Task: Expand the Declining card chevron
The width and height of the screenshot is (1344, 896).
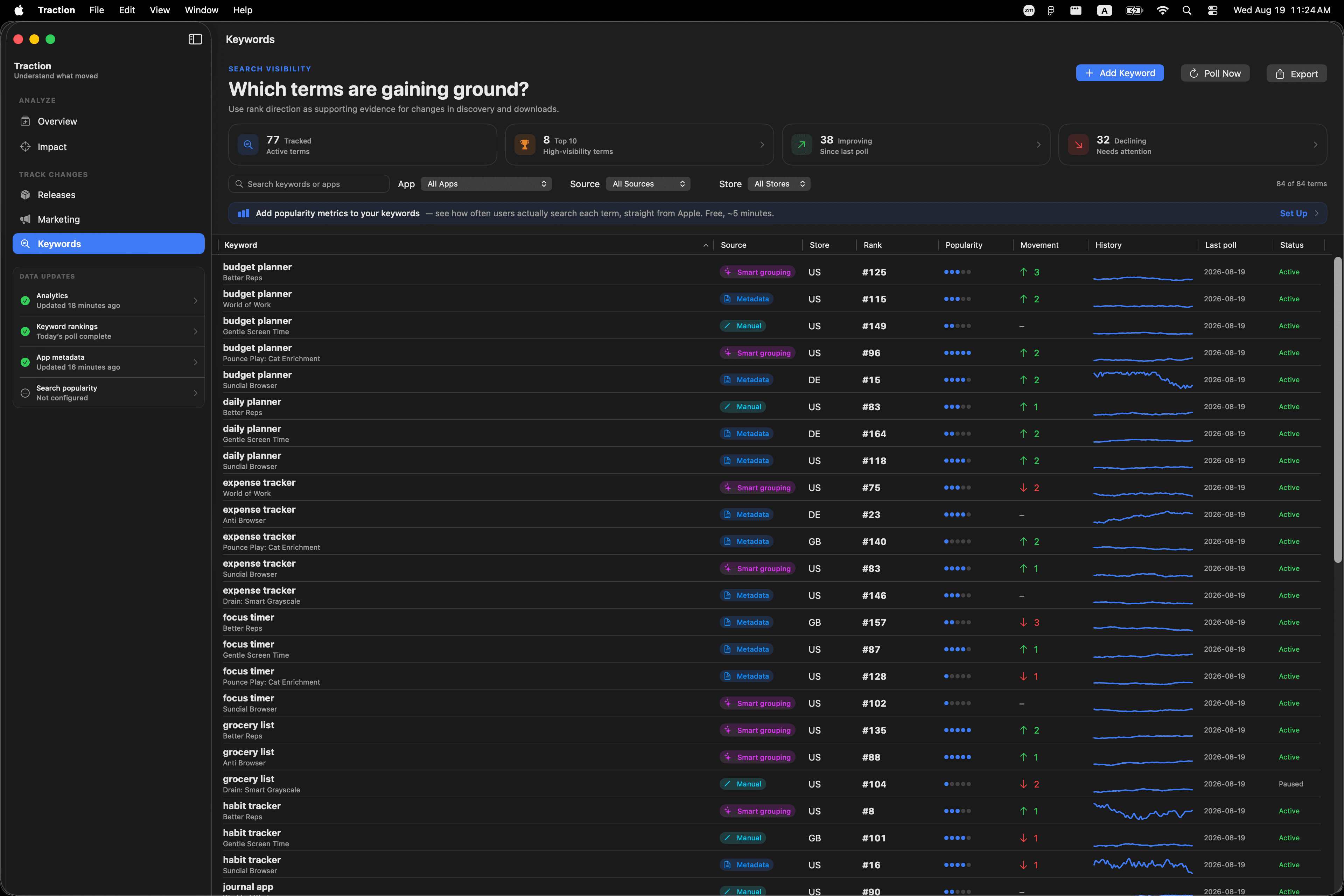Action: click(x=1315, y=145)
